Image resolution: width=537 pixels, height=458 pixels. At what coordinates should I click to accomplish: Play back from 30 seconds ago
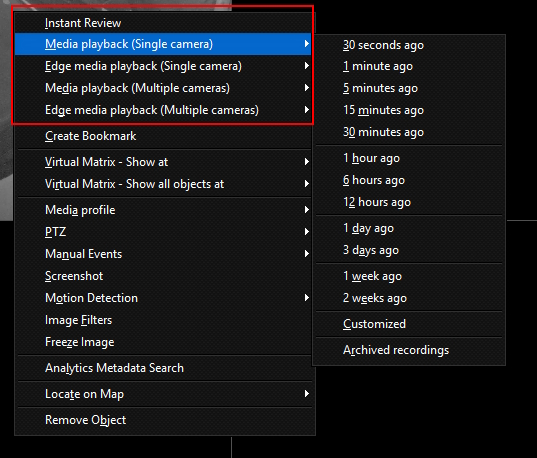[x=409, y=45]
